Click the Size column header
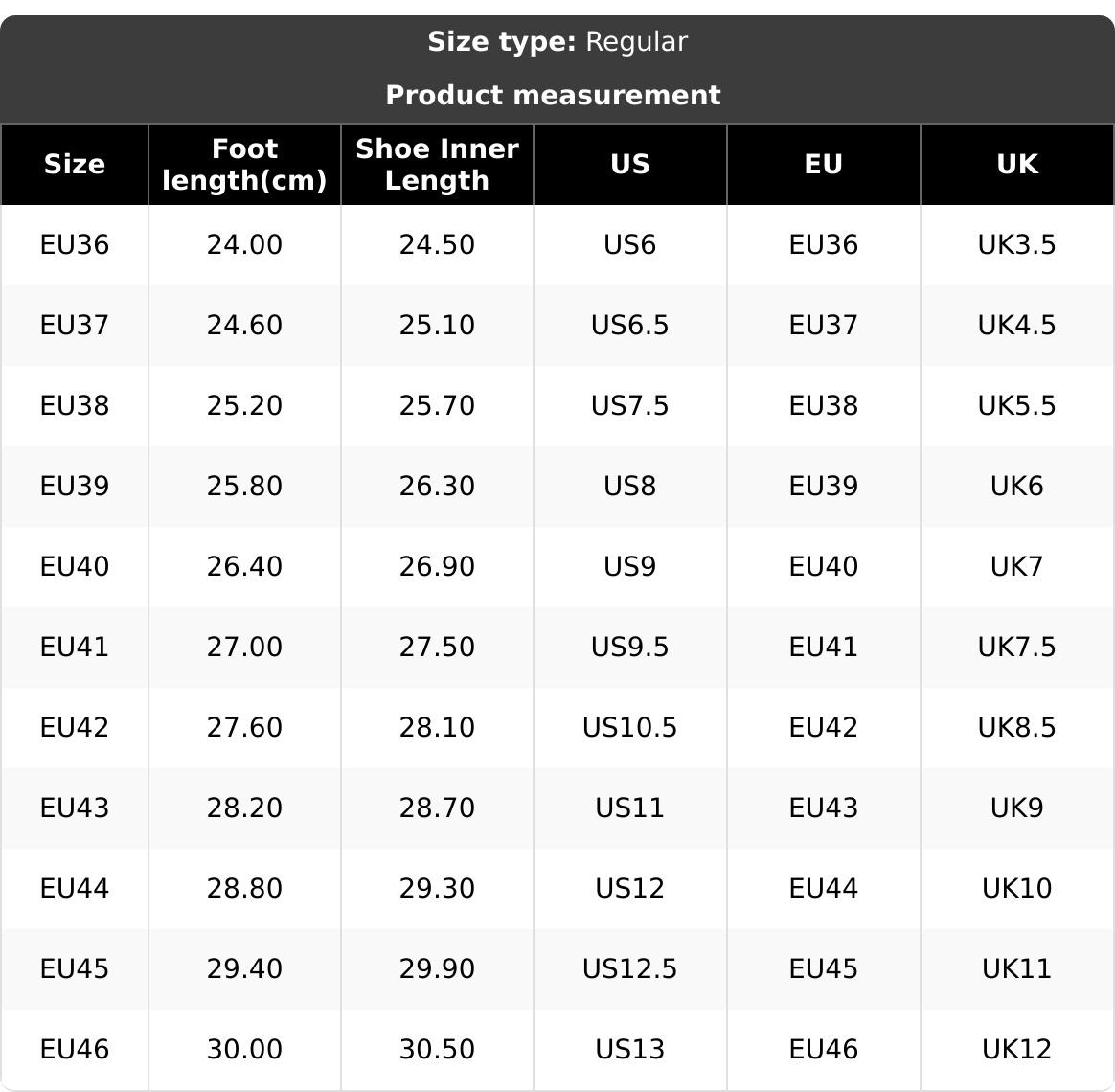Viewport: 1115px width, 1092px height. coord(75,165)
